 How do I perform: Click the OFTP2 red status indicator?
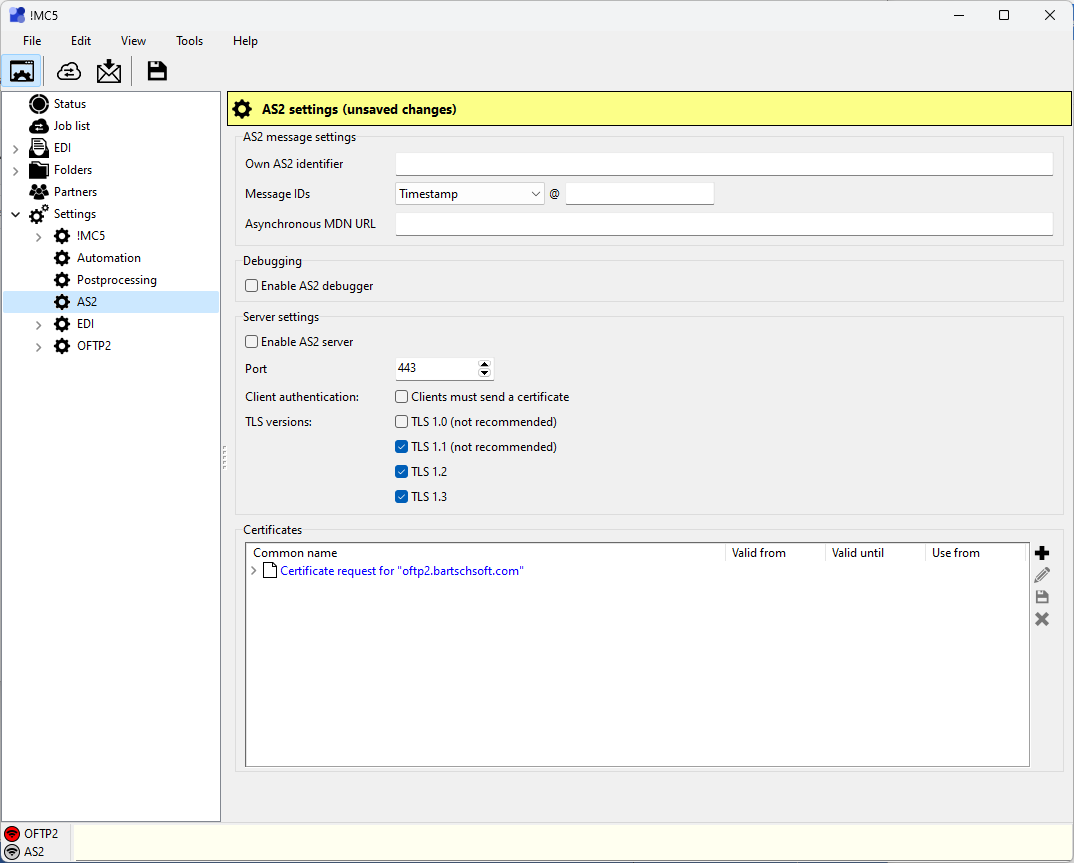coord(12,834)
